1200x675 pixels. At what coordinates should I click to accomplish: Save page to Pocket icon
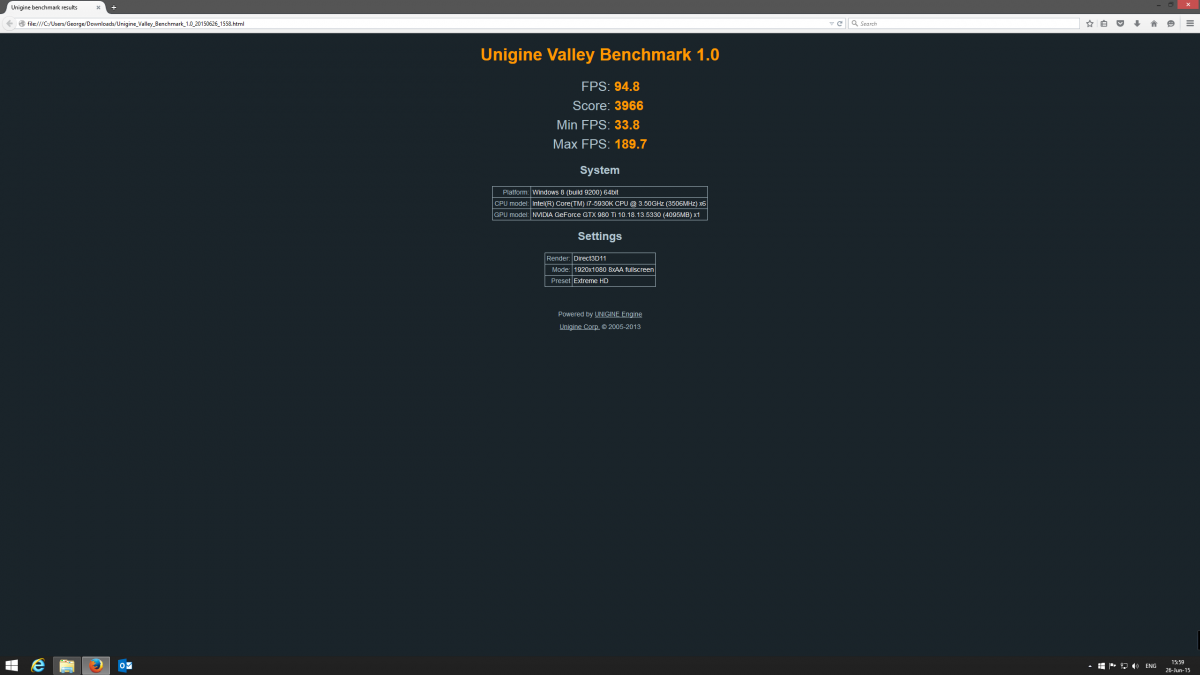coord(1121,23)
